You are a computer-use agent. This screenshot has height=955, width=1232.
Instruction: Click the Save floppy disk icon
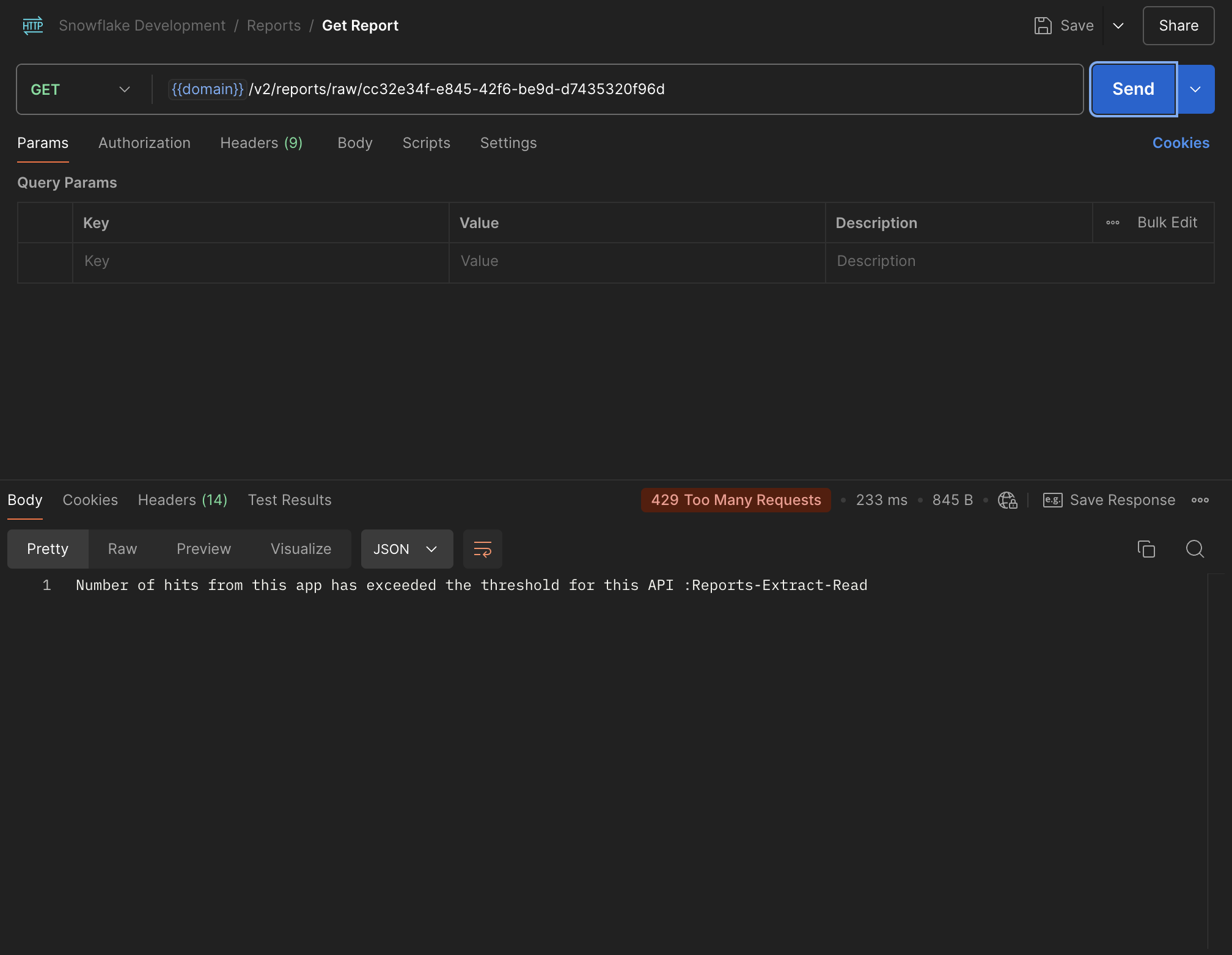[1043, 26]
